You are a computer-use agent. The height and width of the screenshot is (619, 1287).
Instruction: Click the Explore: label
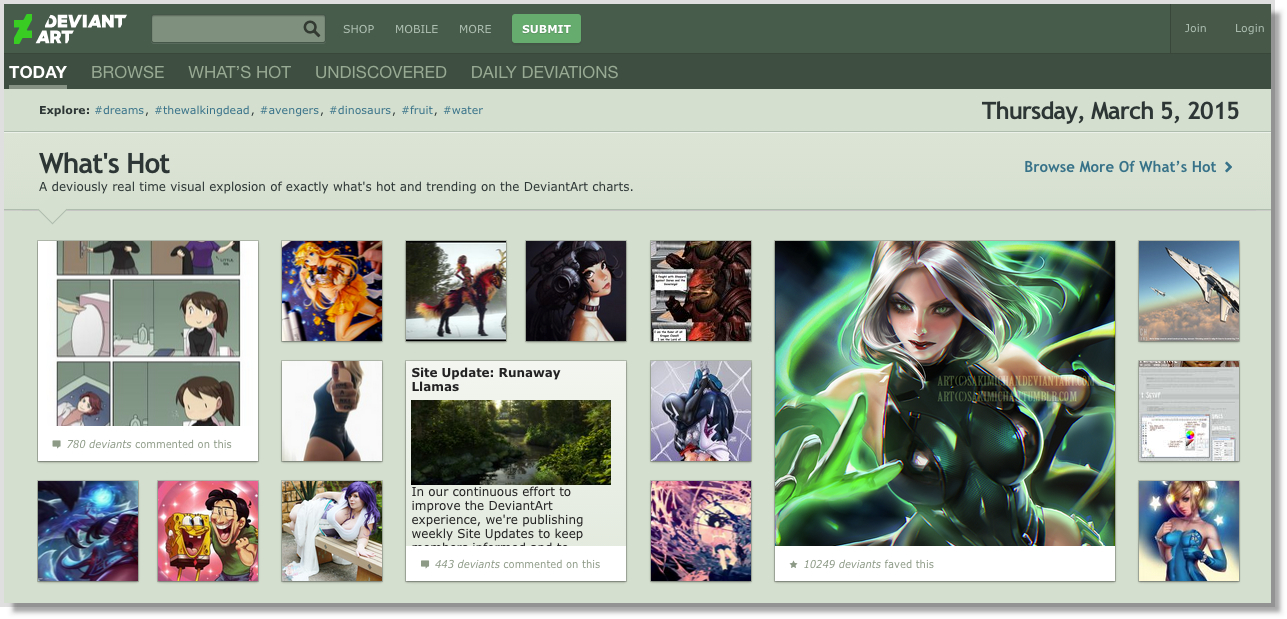[x=64, y=110]
